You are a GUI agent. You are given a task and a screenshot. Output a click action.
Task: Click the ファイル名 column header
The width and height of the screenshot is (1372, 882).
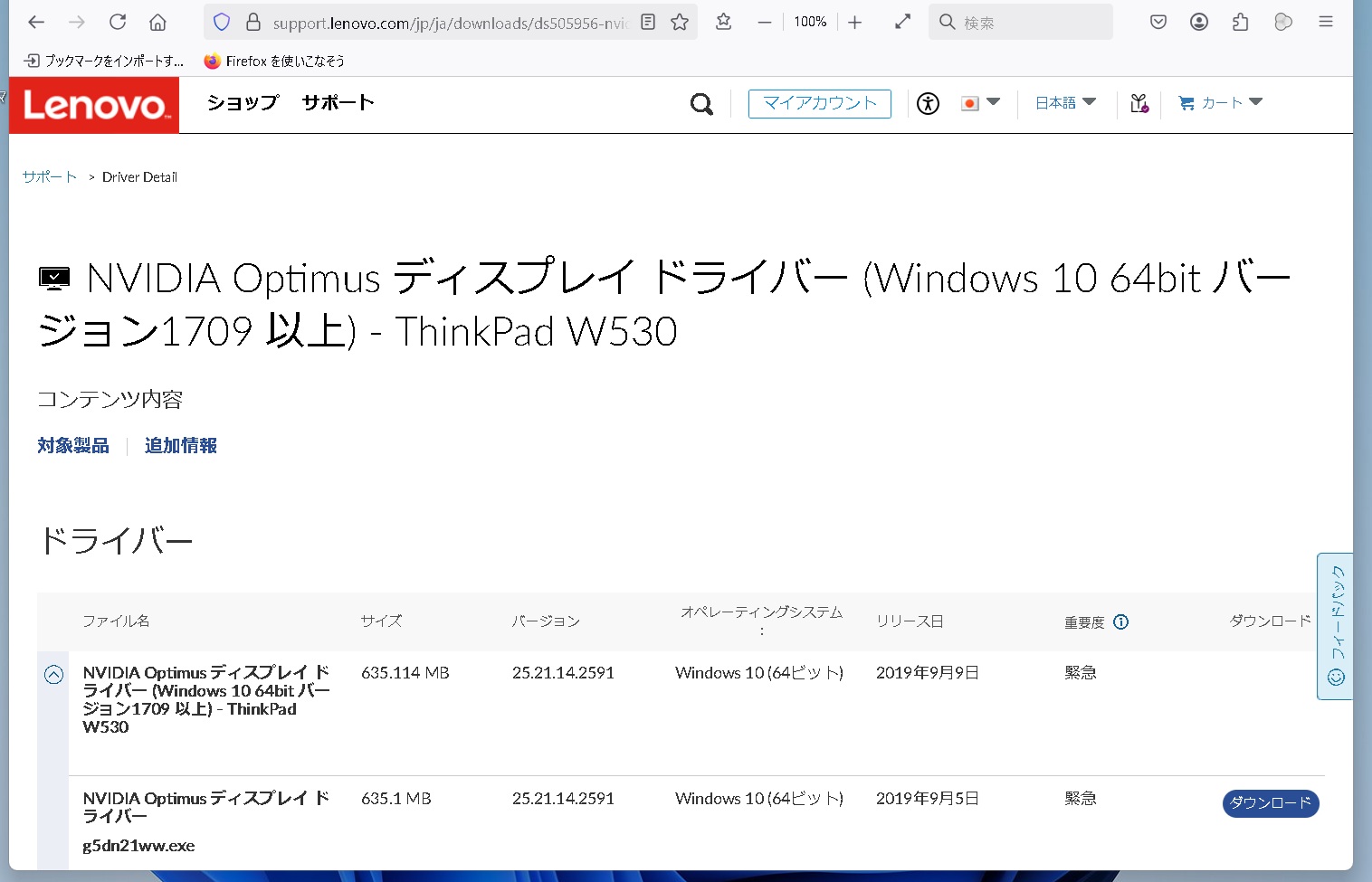point(116,621)
